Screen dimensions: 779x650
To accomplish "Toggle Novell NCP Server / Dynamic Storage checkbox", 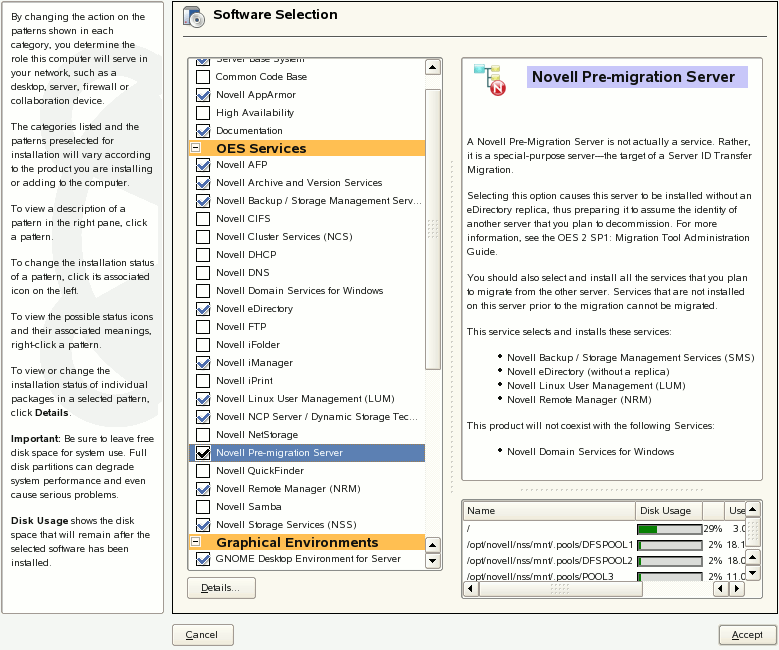I will point(203,416).
